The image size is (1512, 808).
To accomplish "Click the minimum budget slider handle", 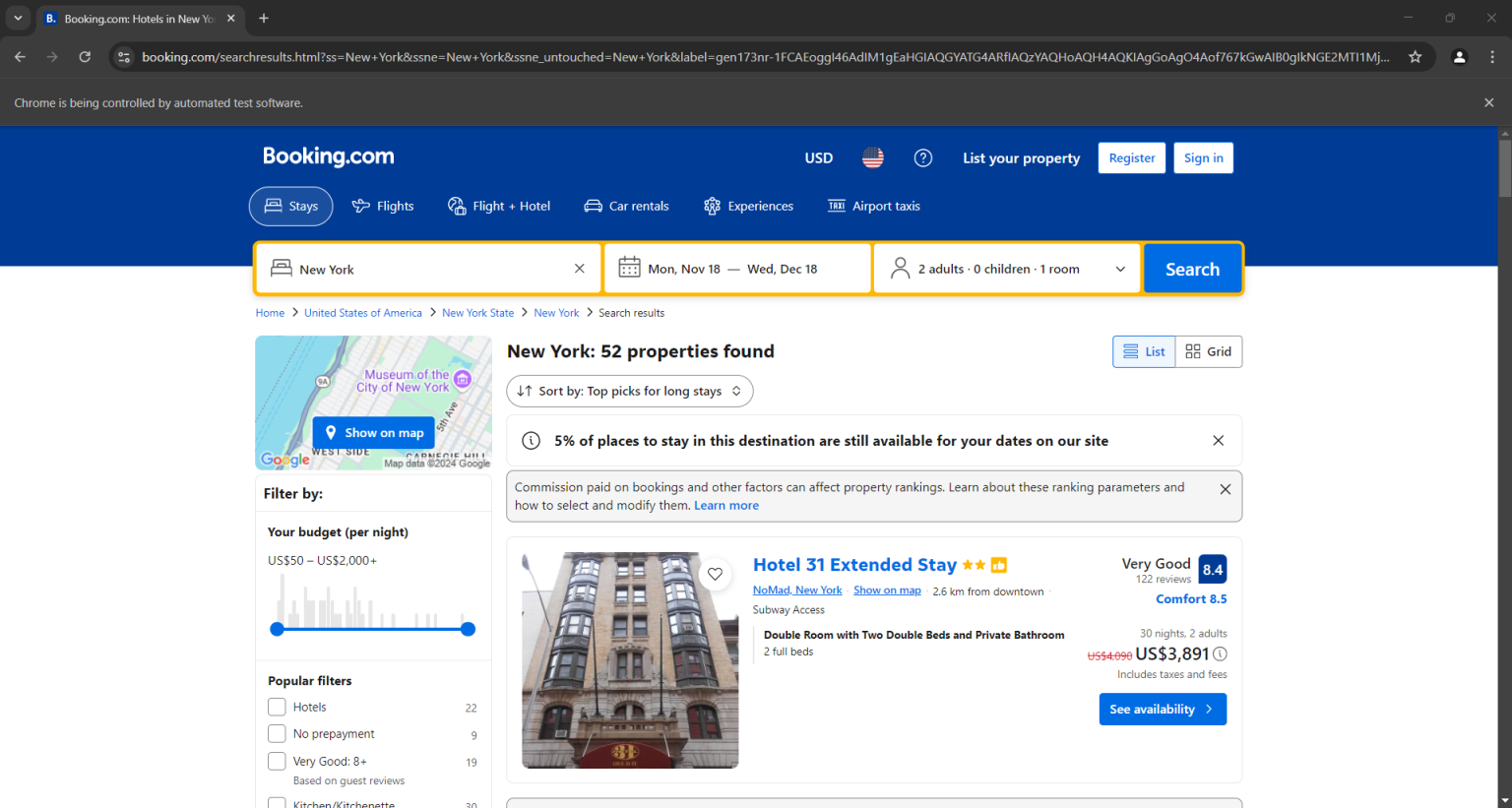I will pos(277,629).
